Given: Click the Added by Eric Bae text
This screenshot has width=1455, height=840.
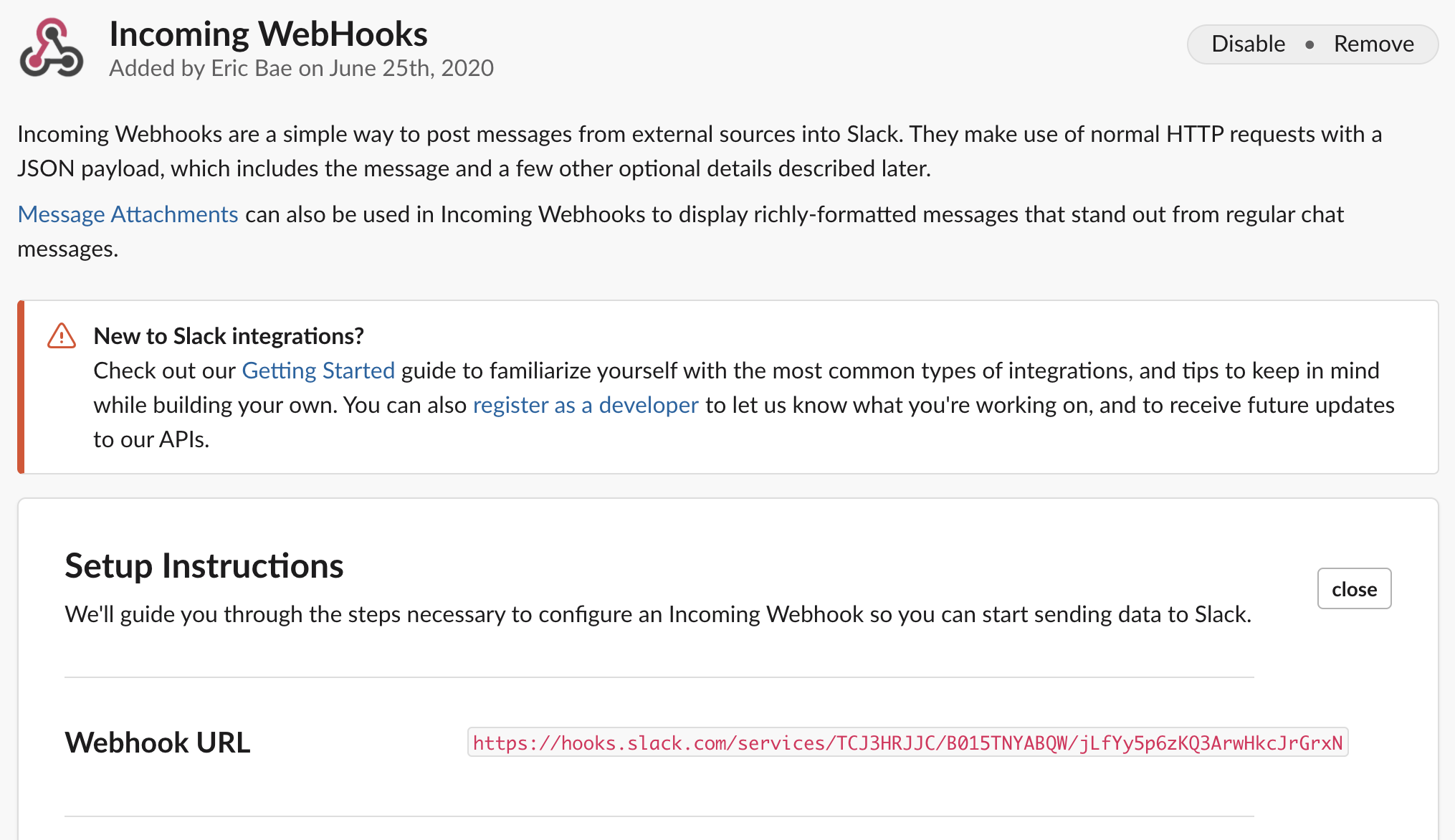Looking at the screenshot, I should coord(301,68).
